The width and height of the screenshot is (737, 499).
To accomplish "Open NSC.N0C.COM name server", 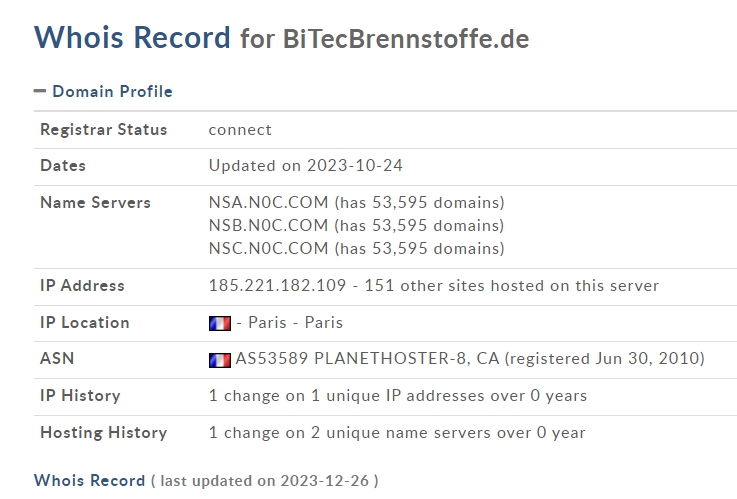I will (x=268, y=249).
